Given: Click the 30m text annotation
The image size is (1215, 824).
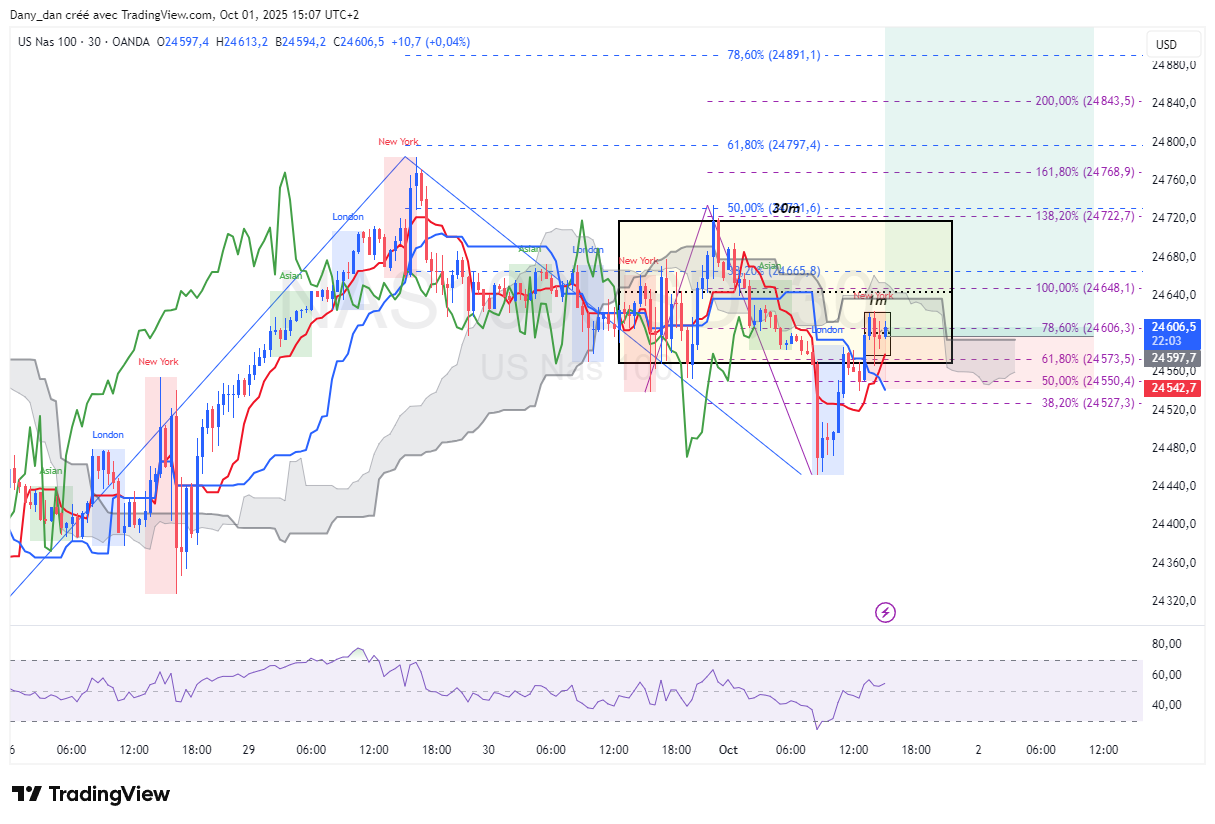Looking at the screenshot, I should [x=787, y=208].
